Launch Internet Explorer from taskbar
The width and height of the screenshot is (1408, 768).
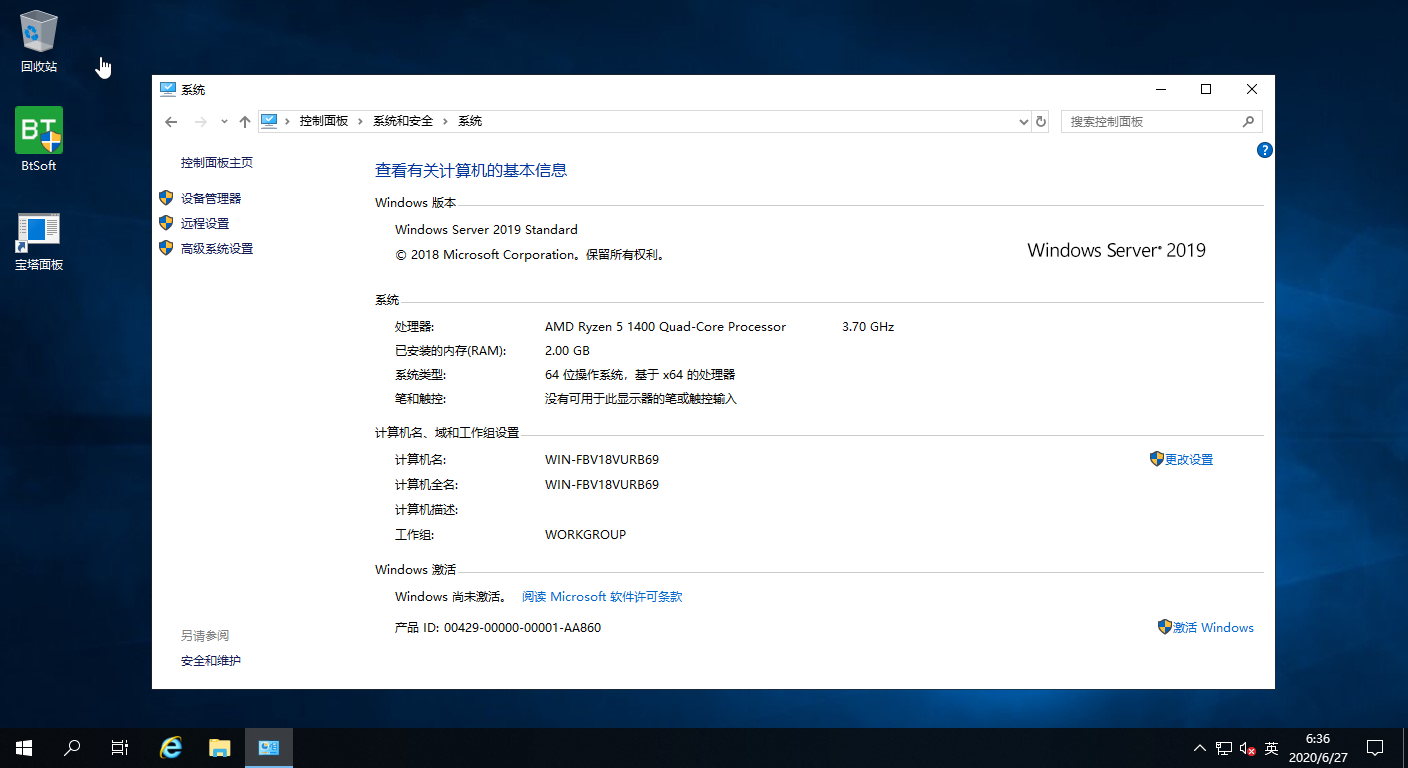172,748
